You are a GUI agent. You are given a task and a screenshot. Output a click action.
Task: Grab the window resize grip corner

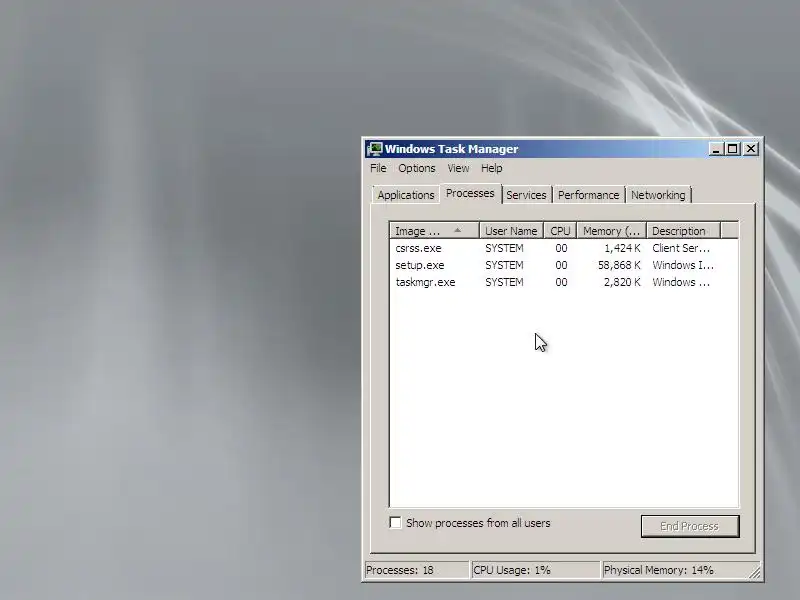755,573
